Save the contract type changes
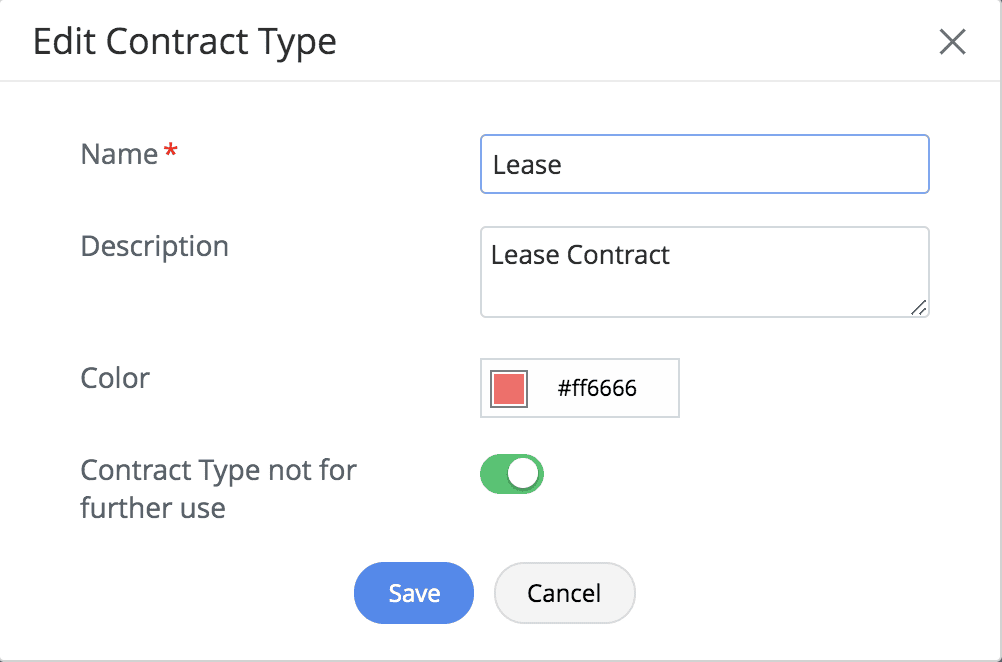 coord(414,593)
